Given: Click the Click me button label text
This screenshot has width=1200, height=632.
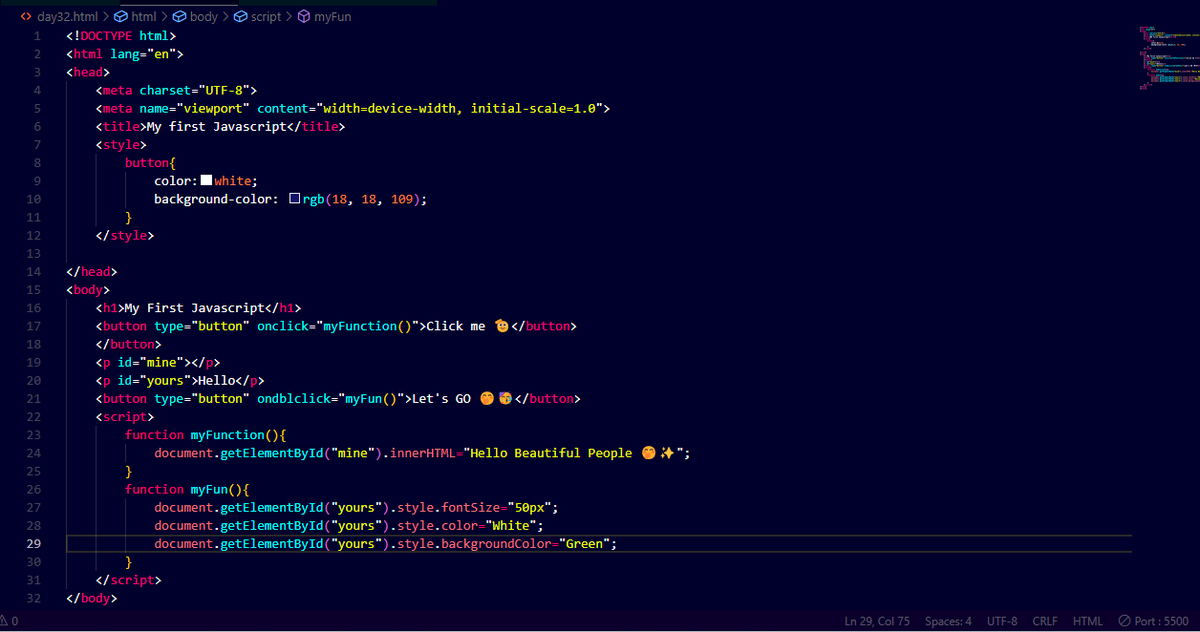Looking at the screenshot, I should coord(456,326).
